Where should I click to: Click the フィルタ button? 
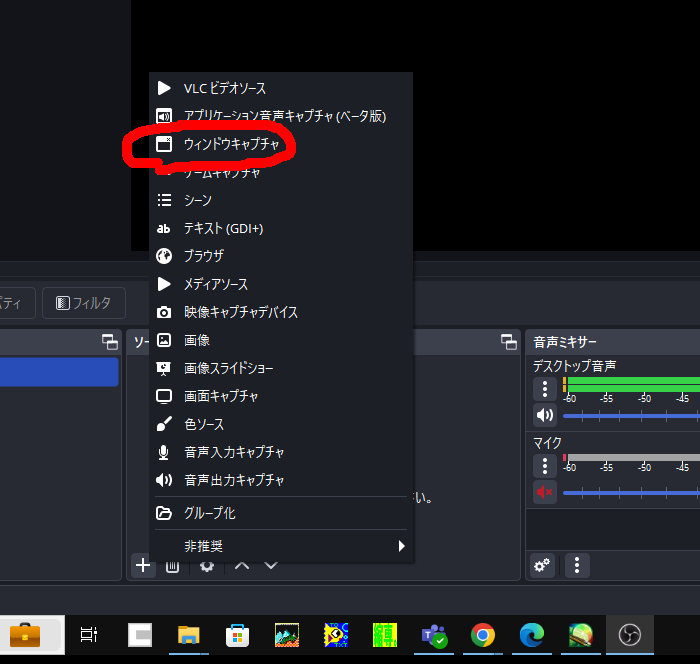pyautogui.click(x=84, y=302)
